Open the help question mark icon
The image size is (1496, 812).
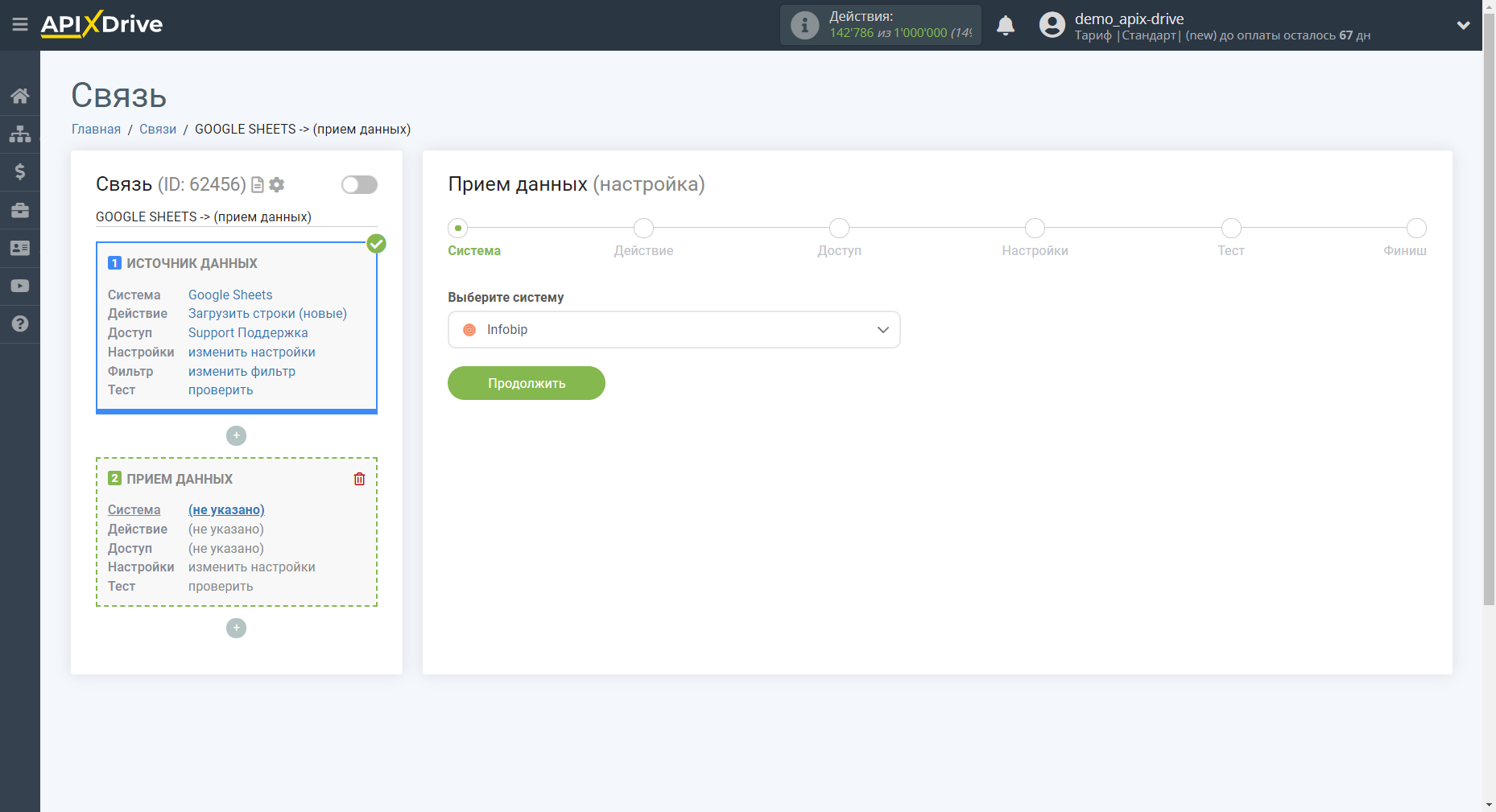pos(20,324)
